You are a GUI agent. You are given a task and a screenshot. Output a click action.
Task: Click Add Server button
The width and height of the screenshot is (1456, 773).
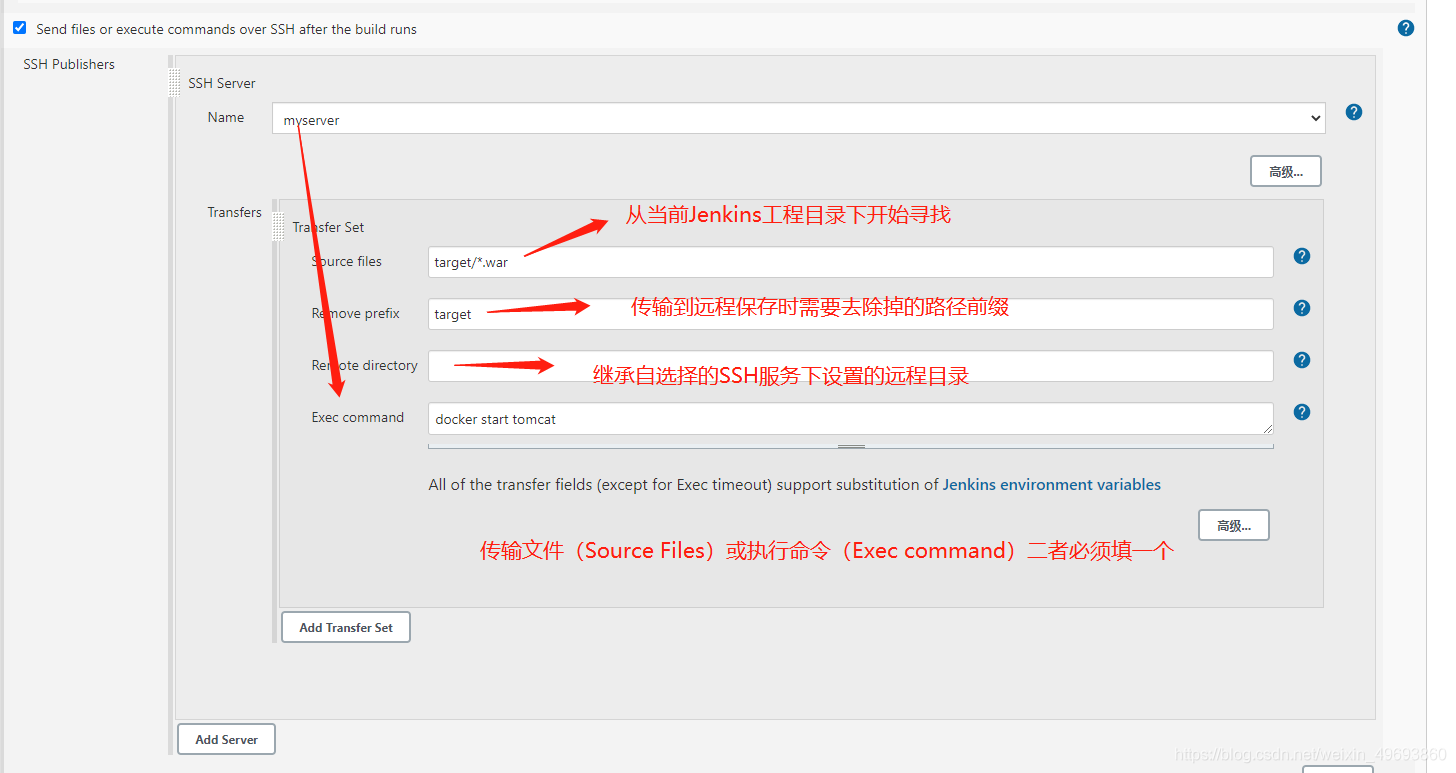(x=226, y=739)
